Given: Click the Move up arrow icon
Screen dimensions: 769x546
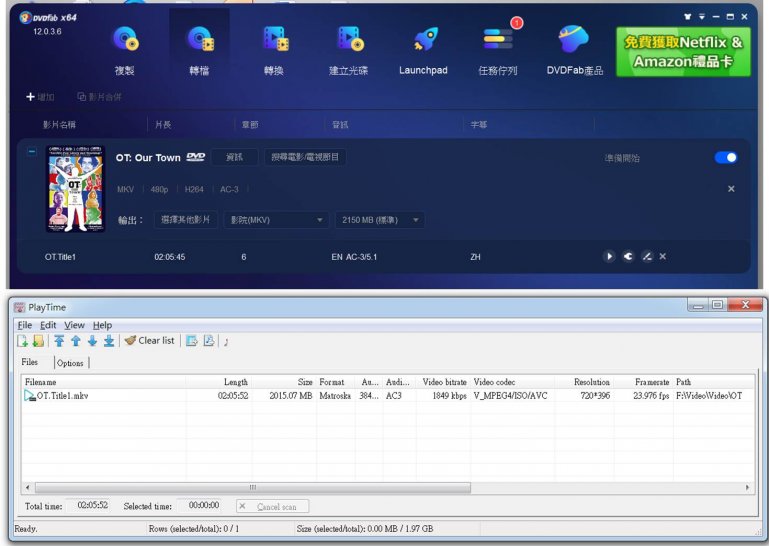Looking at the screenshot, I should coord(76,340).
